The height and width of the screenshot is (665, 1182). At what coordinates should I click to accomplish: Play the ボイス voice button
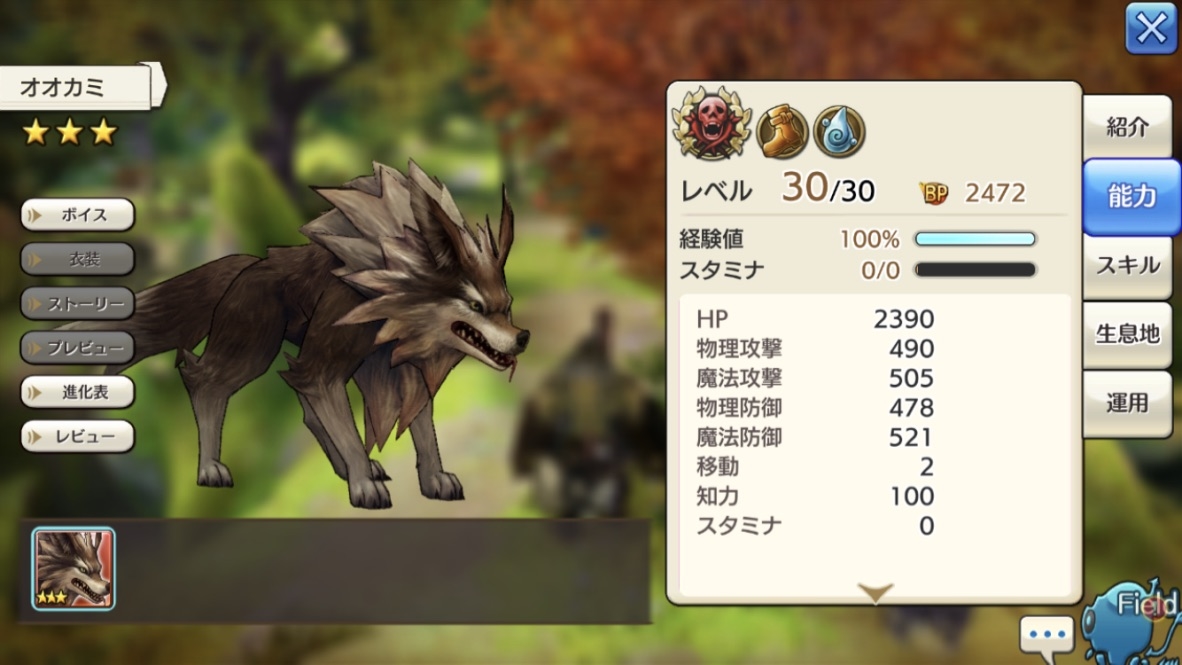click(78, 215)
